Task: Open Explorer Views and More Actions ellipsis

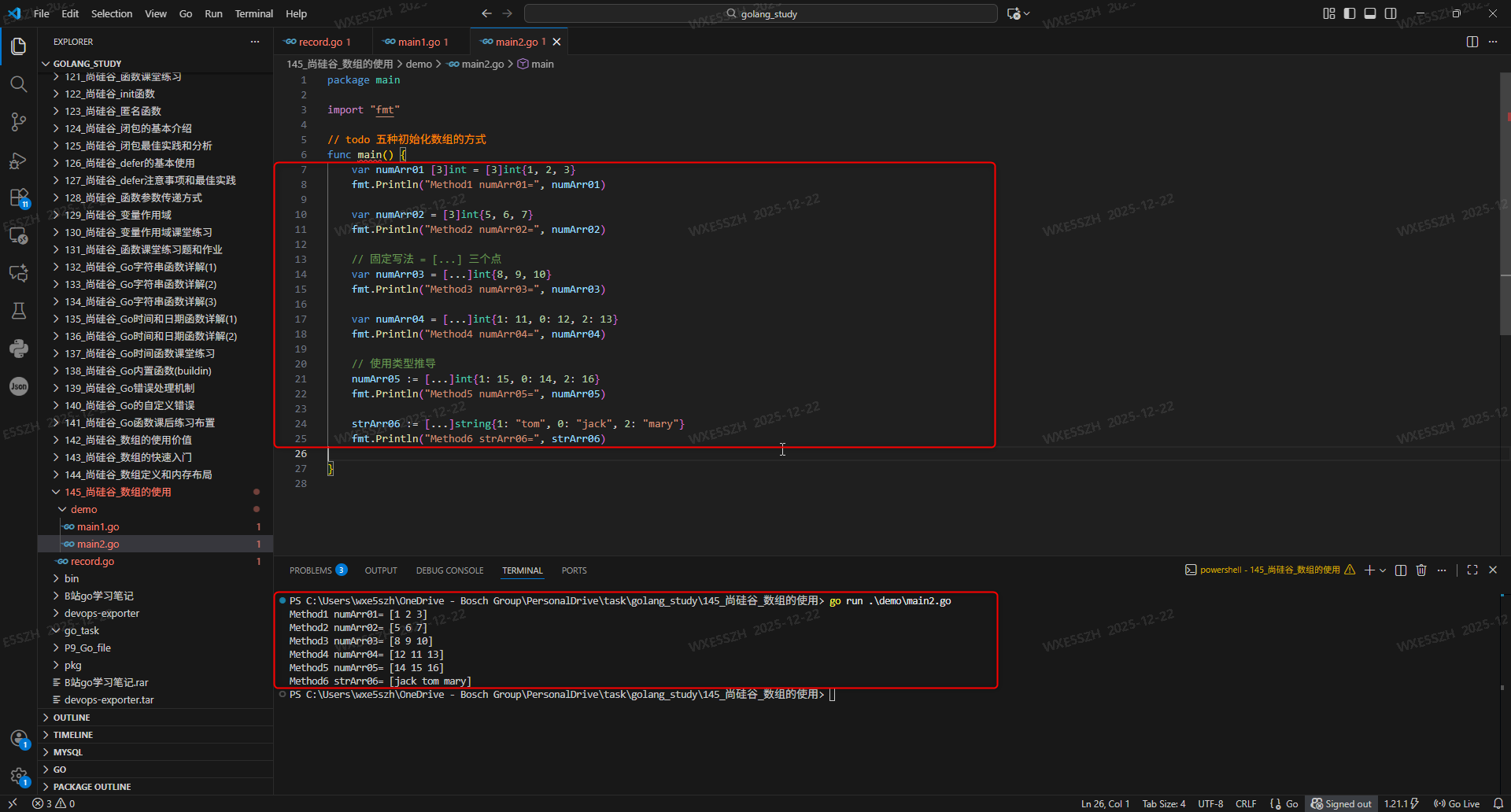Action: [x=255, y=42]
